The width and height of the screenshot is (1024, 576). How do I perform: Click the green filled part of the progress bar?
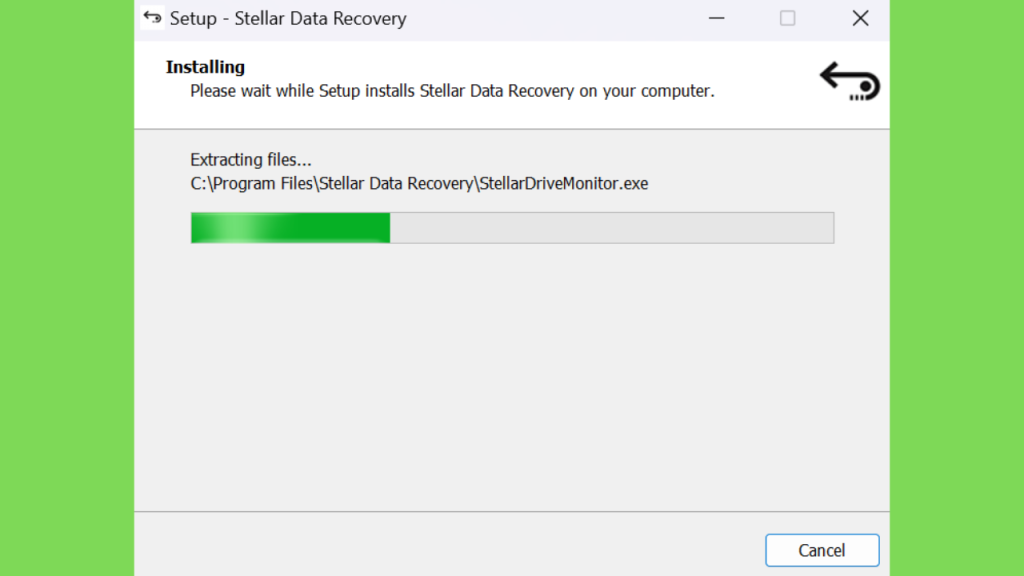291,228
